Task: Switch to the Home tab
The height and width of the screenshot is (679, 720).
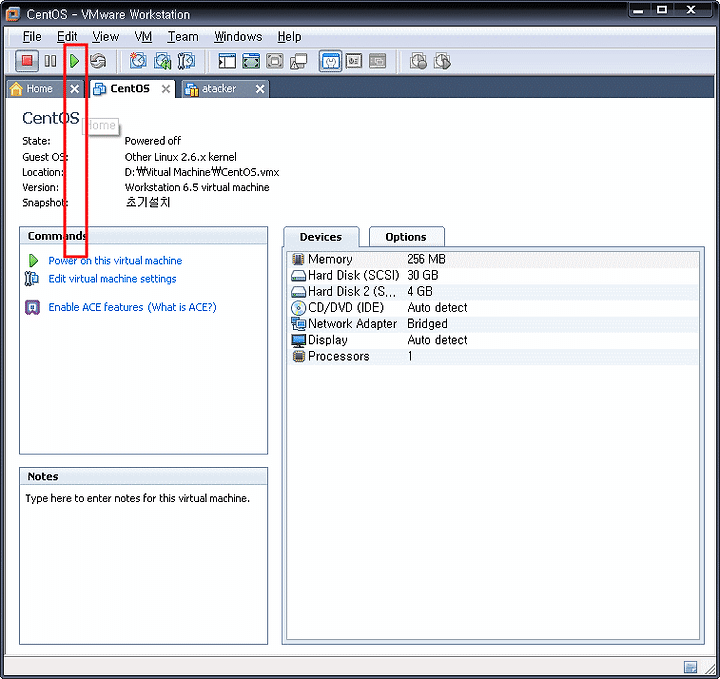Action: [39, 89]
